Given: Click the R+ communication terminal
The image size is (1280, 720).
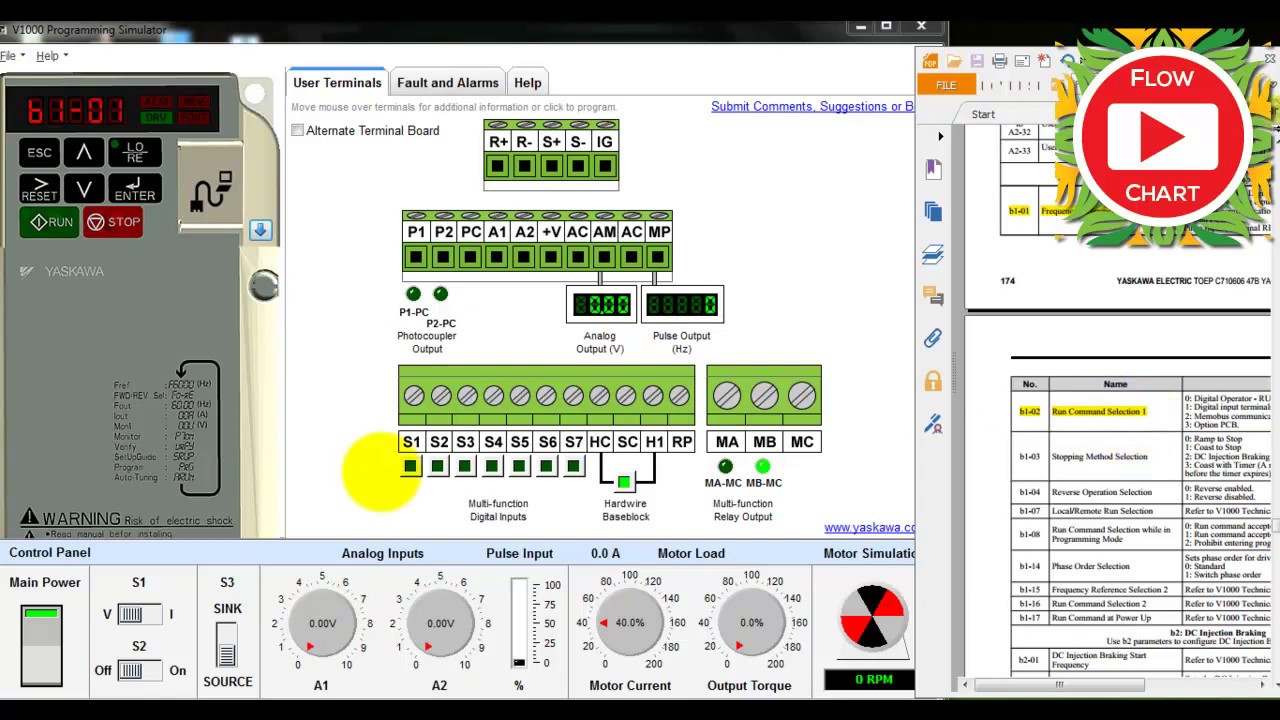Looking at the screenshot, I should point(497,166).
